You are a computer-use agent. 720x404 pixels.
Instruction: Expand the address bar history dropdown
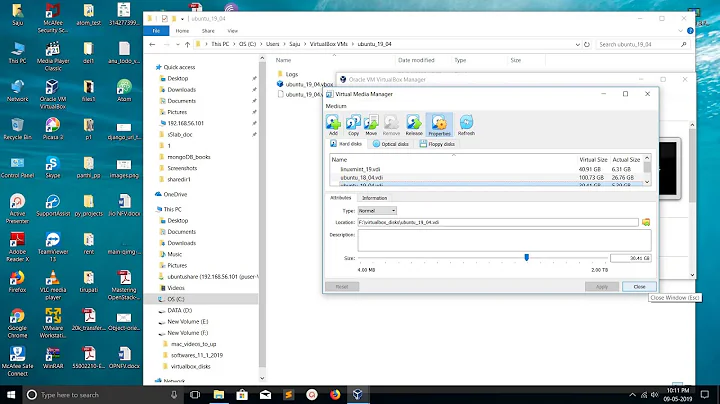[577, 45]
